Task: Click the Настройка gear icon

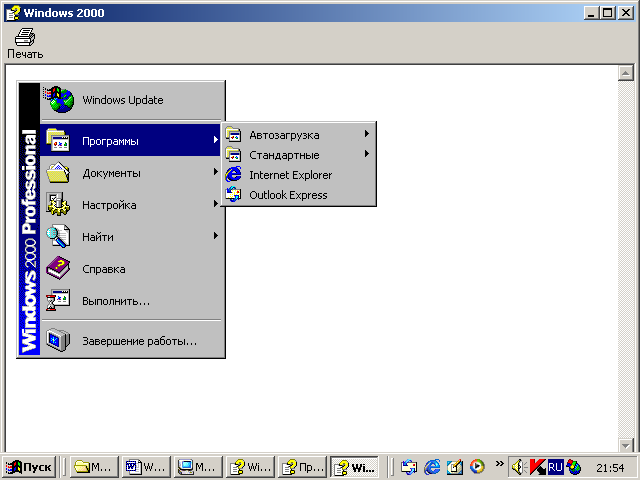Action: [58, 204]
